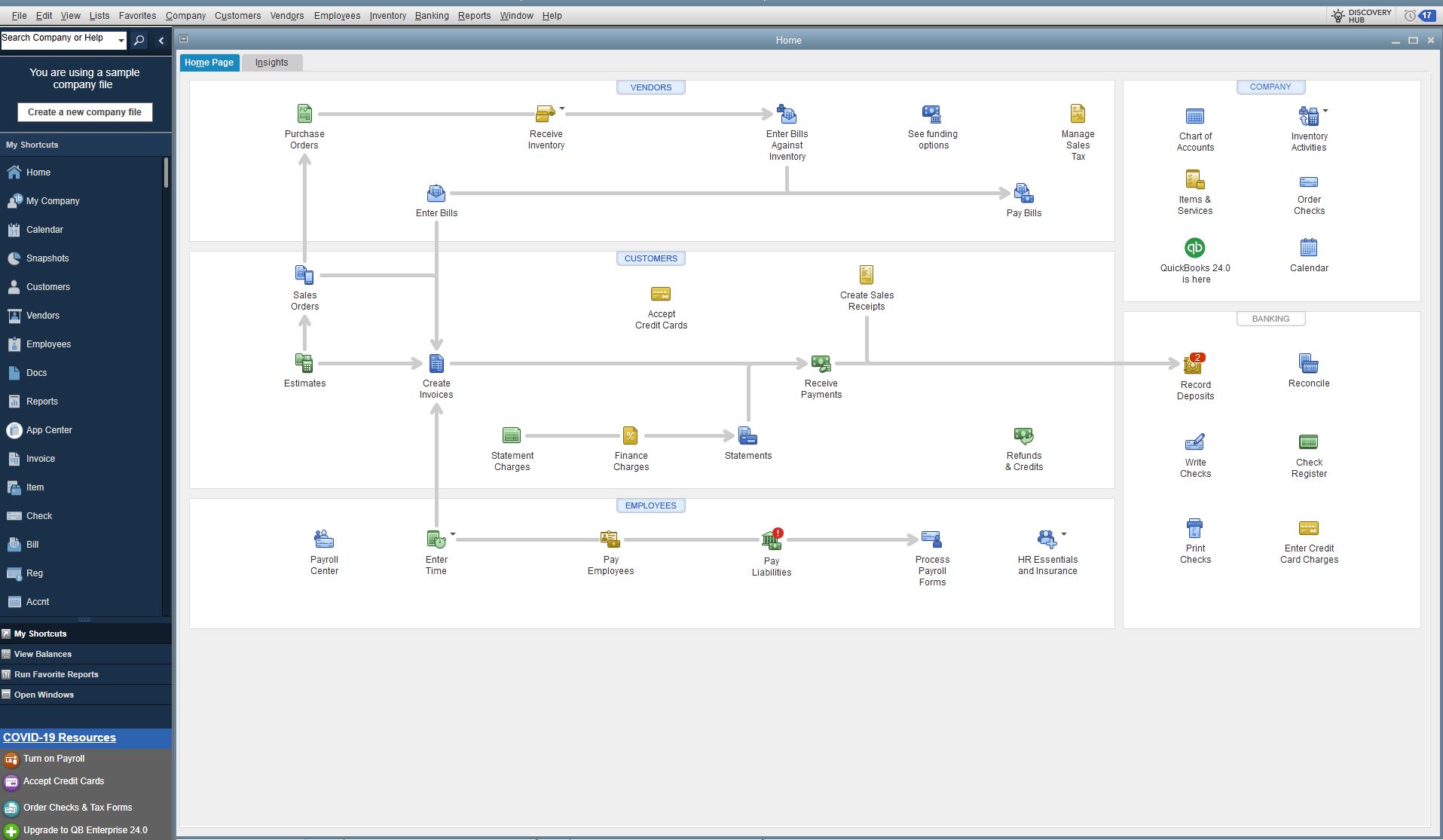Click Inventory Activities icon
1443x840 pixels.
[1308, 116]
